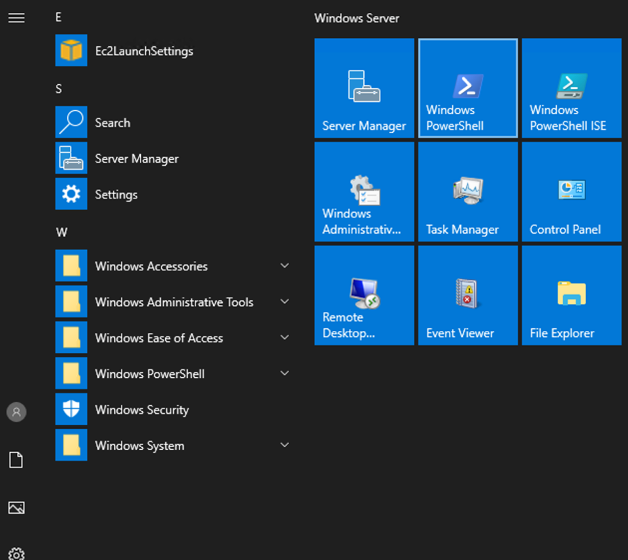Expand Windows Administrative Tools chevron

(285, 302)
